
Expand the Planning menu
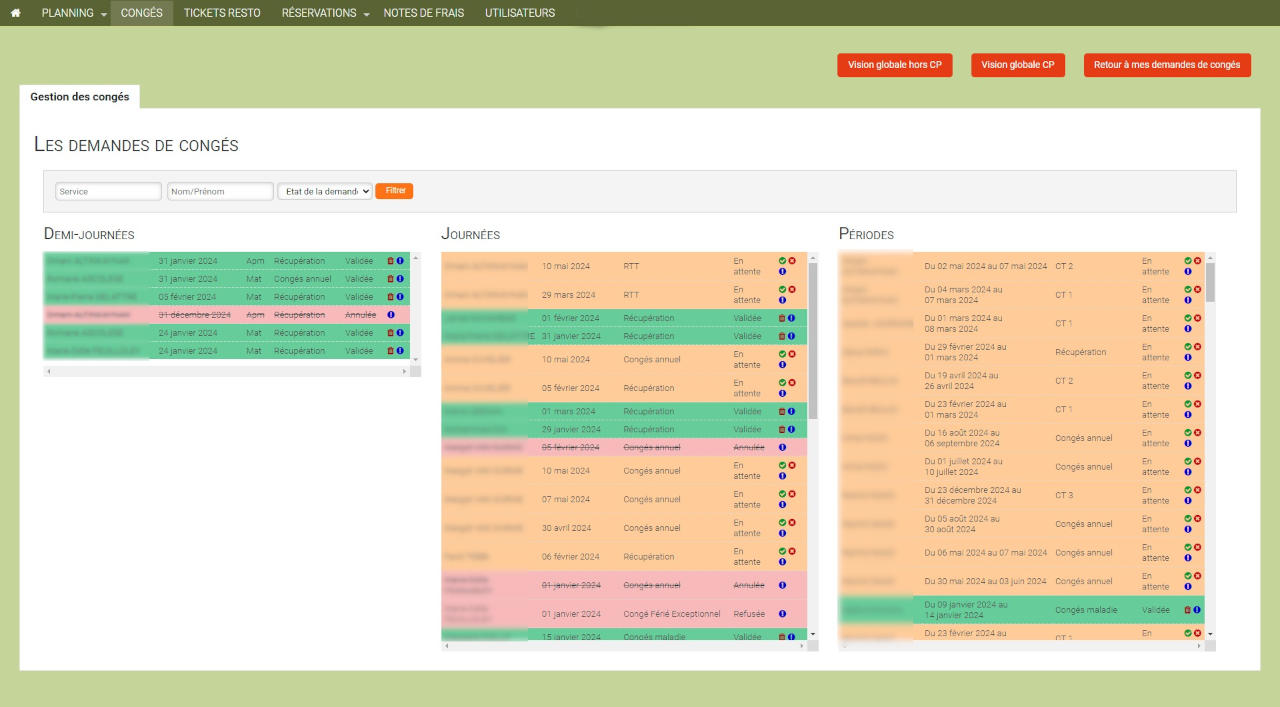coord(74,13)
